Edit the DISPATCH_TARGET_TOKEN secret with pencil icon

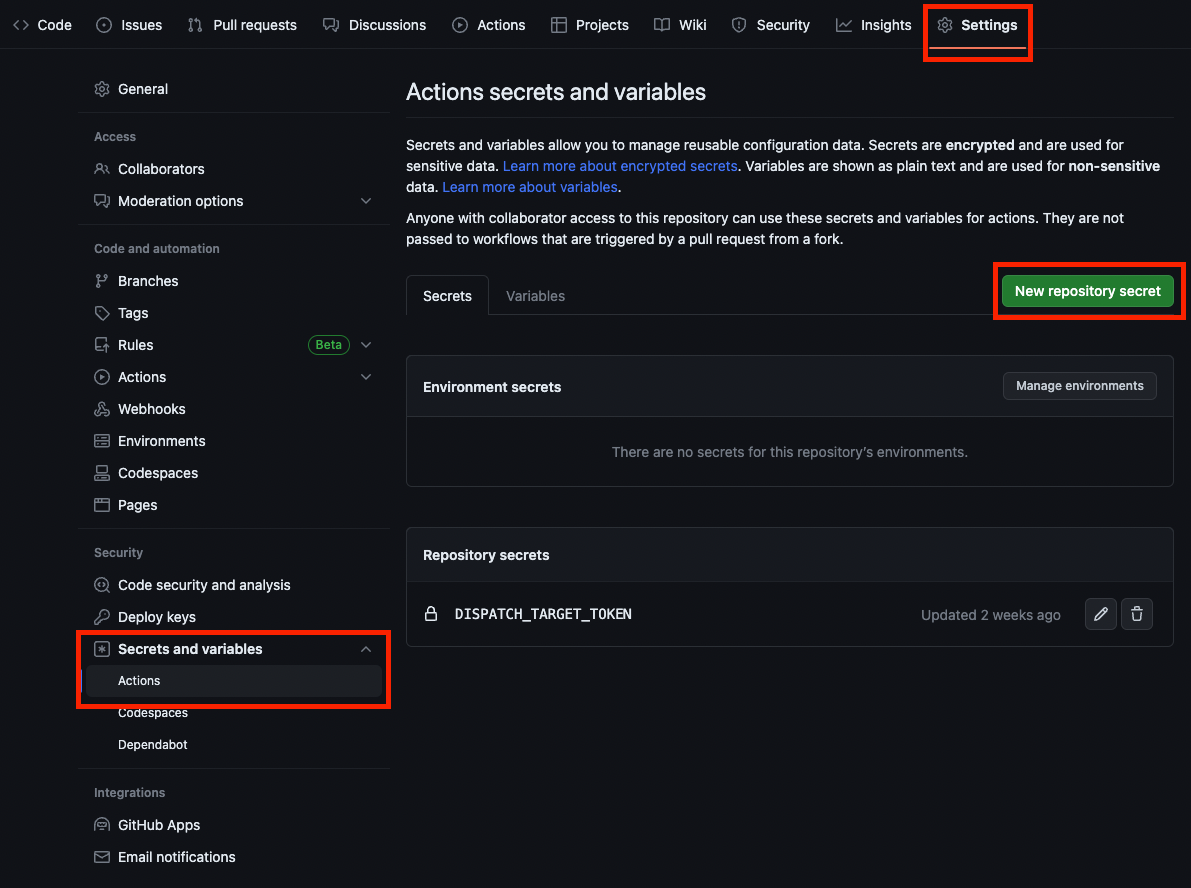click(x=1101, y=614)
